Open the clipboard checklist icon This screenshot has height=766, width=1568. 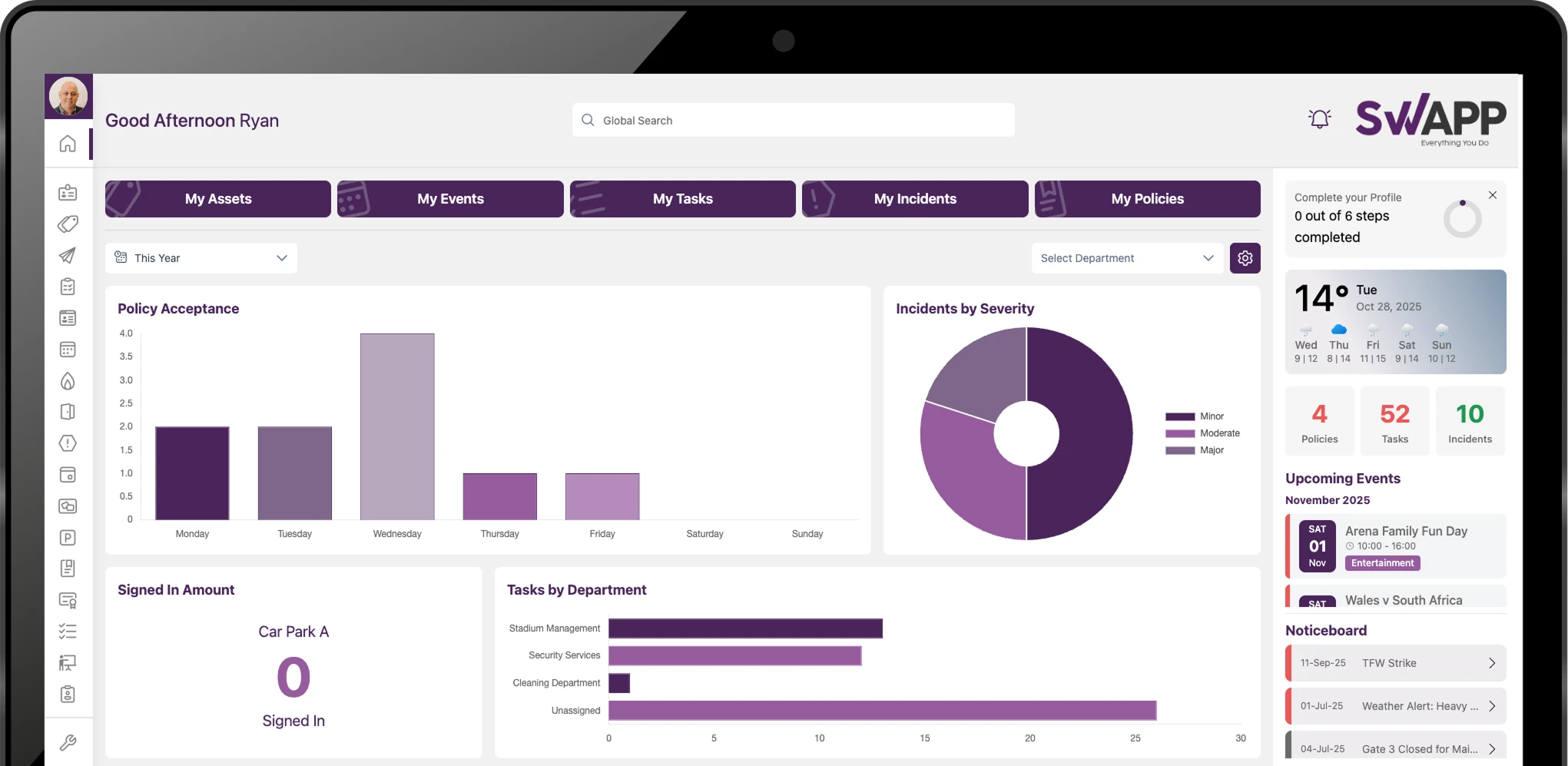coord(68,286)
